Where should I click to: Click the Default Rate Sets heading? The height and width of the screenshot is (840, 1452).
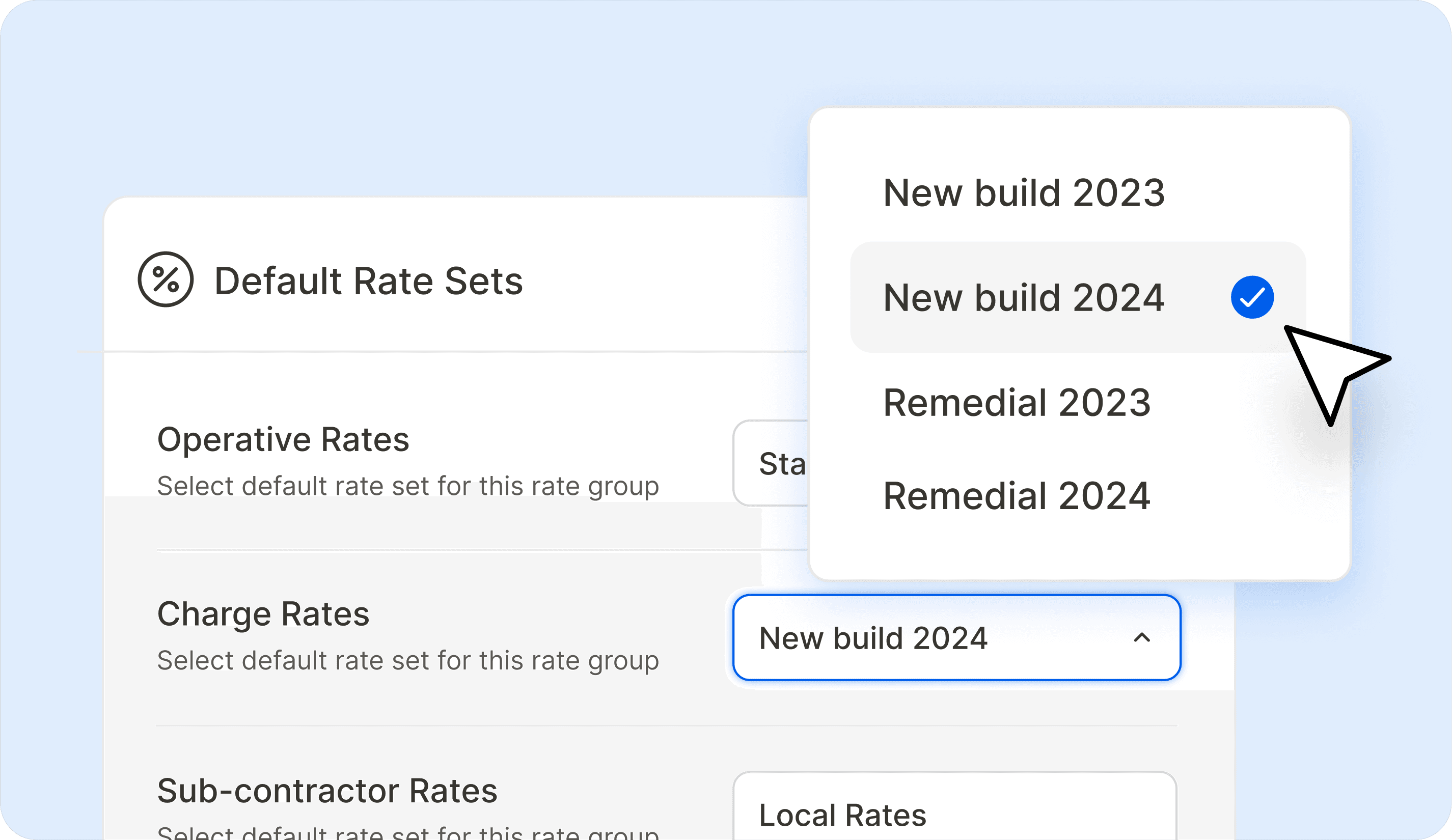pos(369,281)
